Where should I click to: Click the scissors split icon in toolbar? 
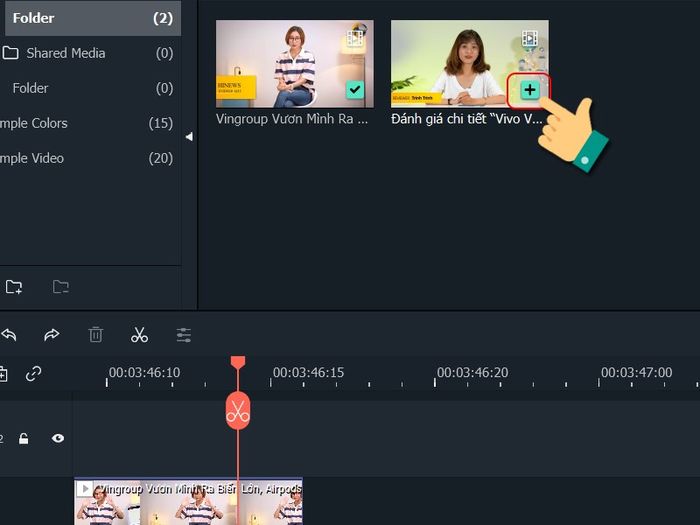coord(139,334)
